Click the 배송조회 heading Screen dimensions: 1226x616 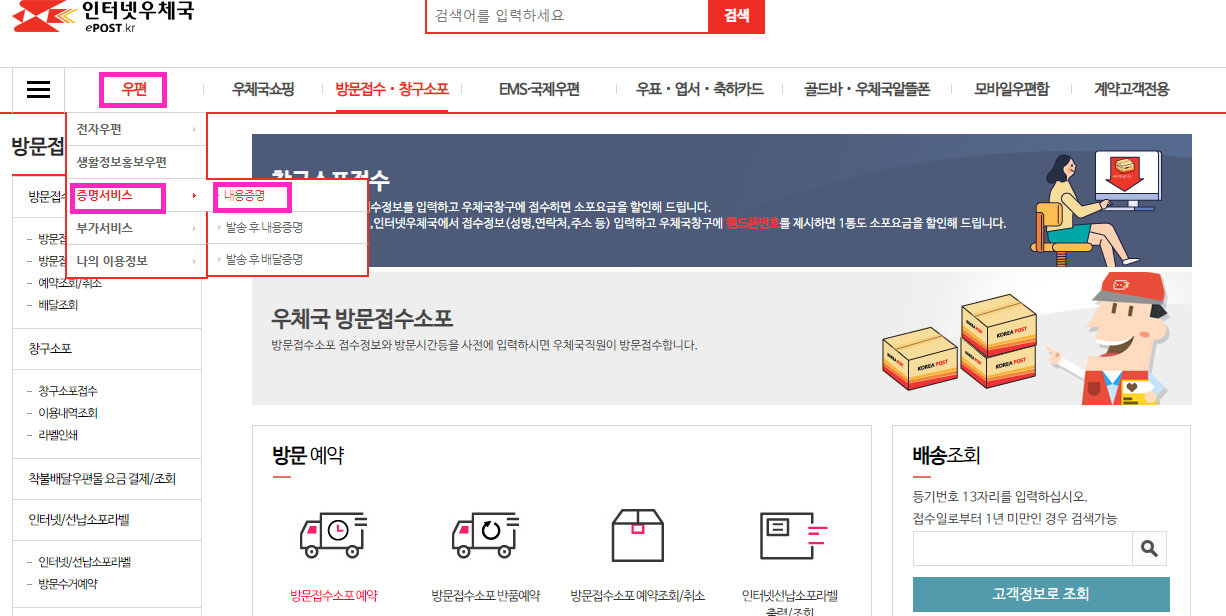(947, 456)
